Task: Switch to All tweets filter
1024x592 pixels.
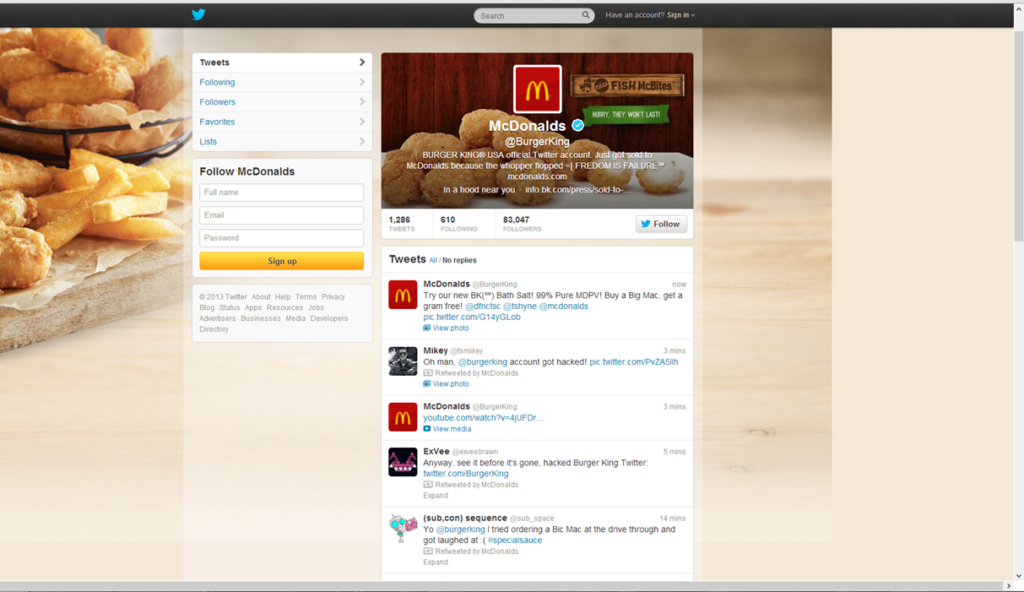Action: click(x=433, y=260)
